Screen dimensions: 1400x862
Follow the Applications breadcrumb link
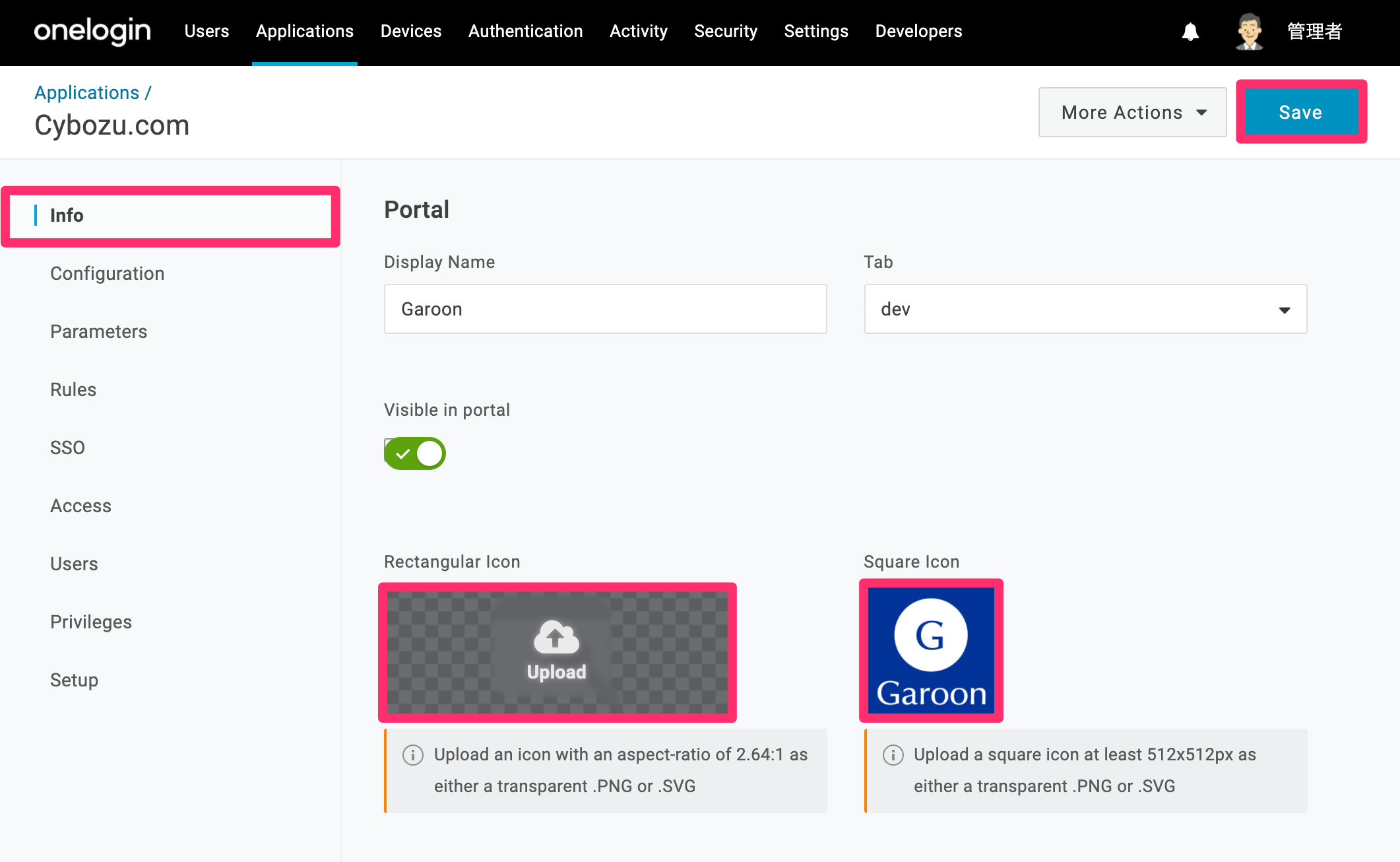[87, 92]
